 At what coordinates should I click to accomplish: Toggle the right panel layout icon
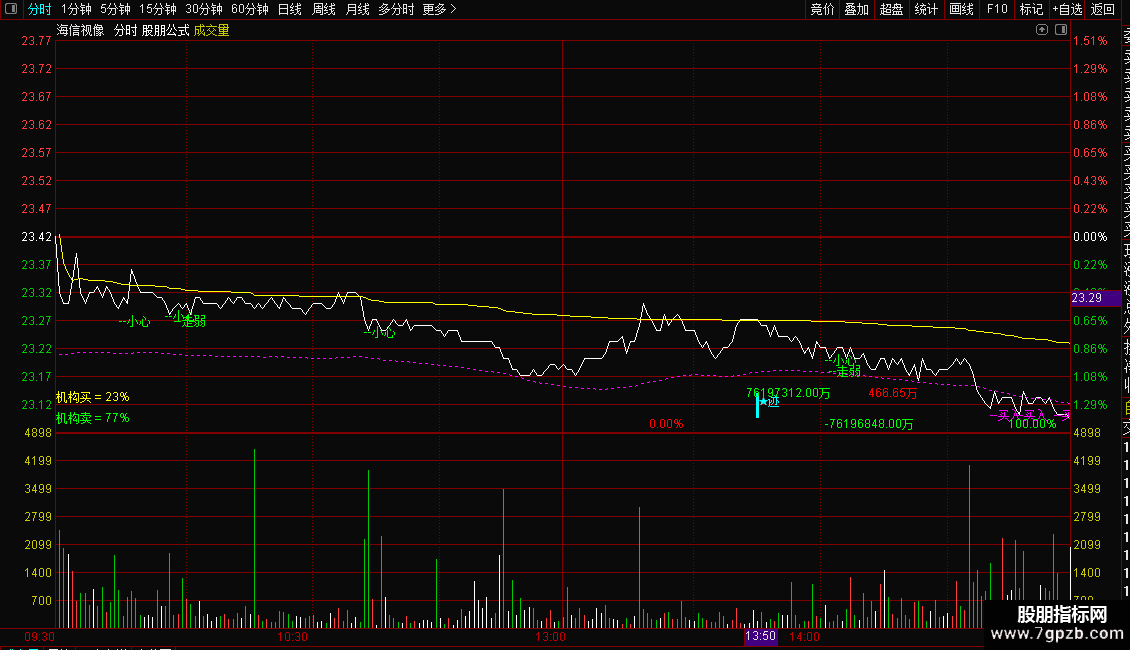tap(1061, 30)
